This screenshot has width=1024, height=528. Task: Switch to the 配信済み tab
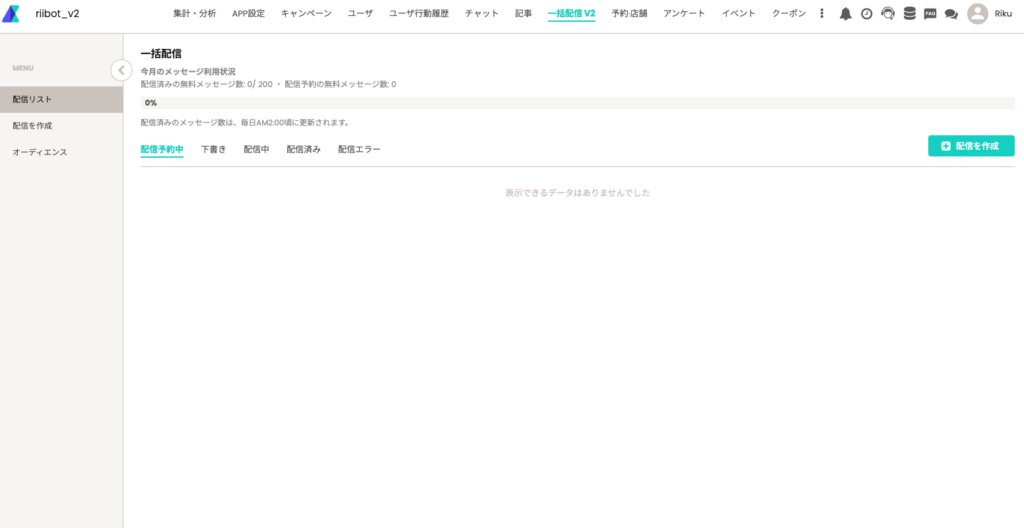pos(303,149)
